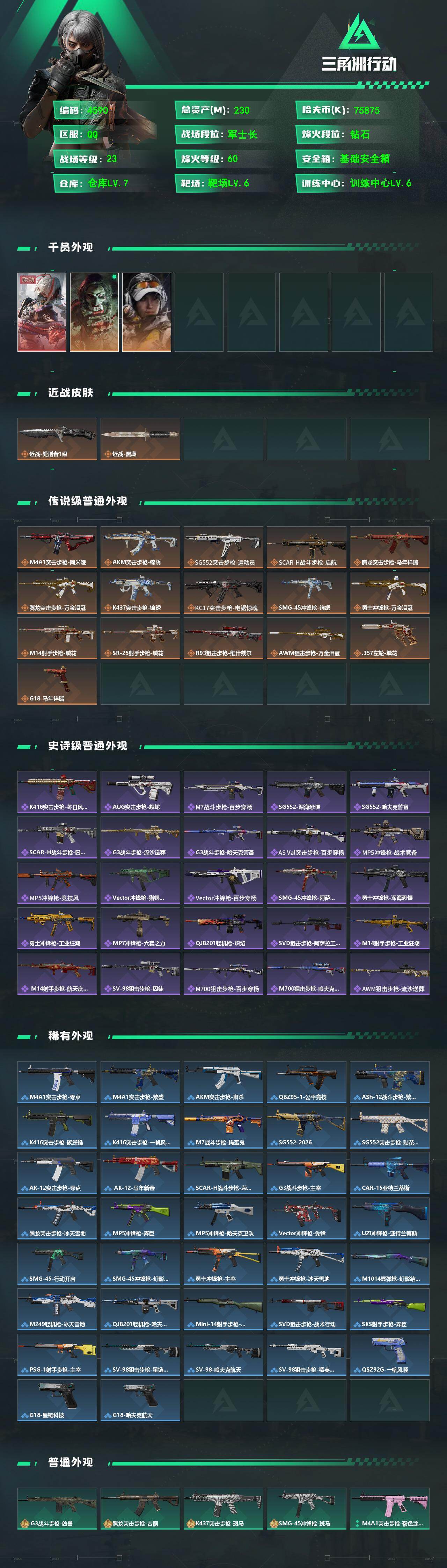
Task: Select the AKM突击步枪-锦绣 skin tile
Action: [140, 547]
